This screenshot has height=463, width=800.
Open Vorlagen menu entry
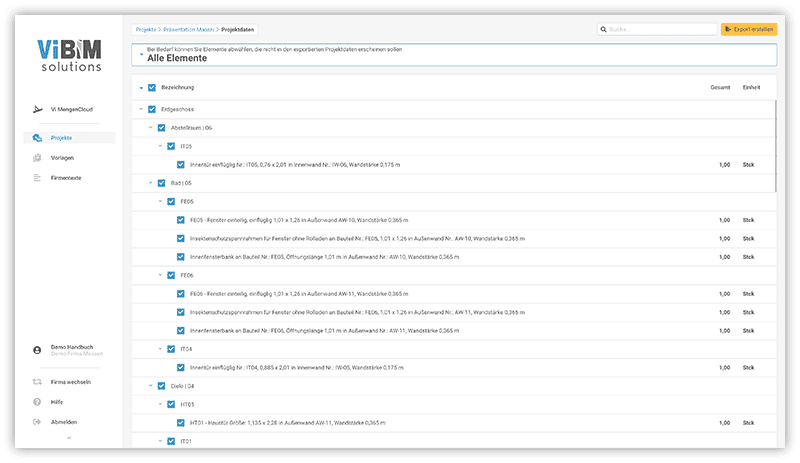62,158
